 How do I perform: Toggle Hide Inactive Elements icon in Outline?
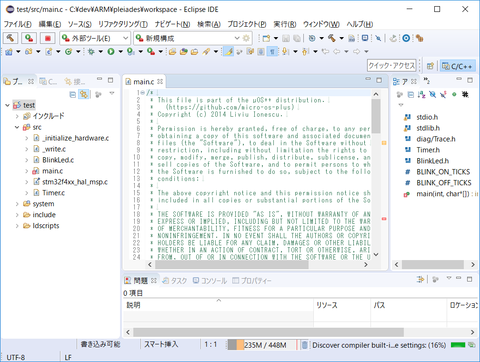465,95
